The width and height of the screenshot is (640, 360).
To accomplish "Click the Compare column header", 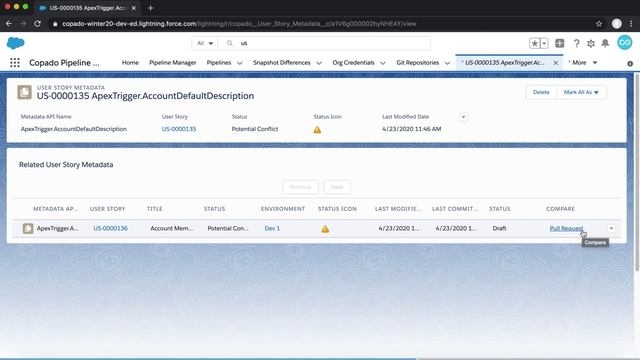I will coord(560,209).
